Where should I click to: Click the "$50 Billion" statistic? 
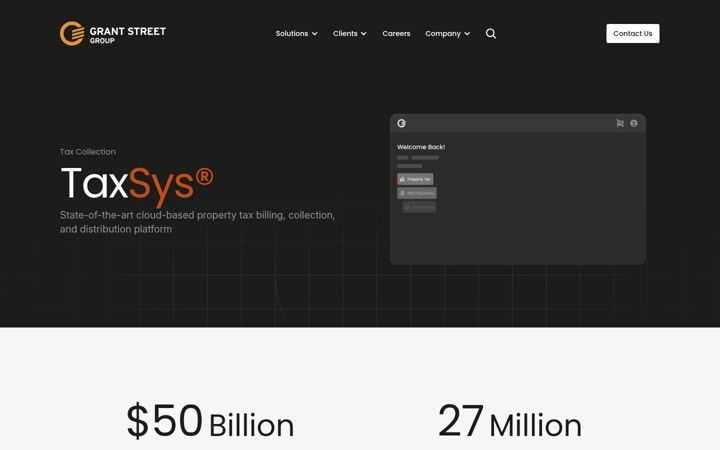click(210, 421)
